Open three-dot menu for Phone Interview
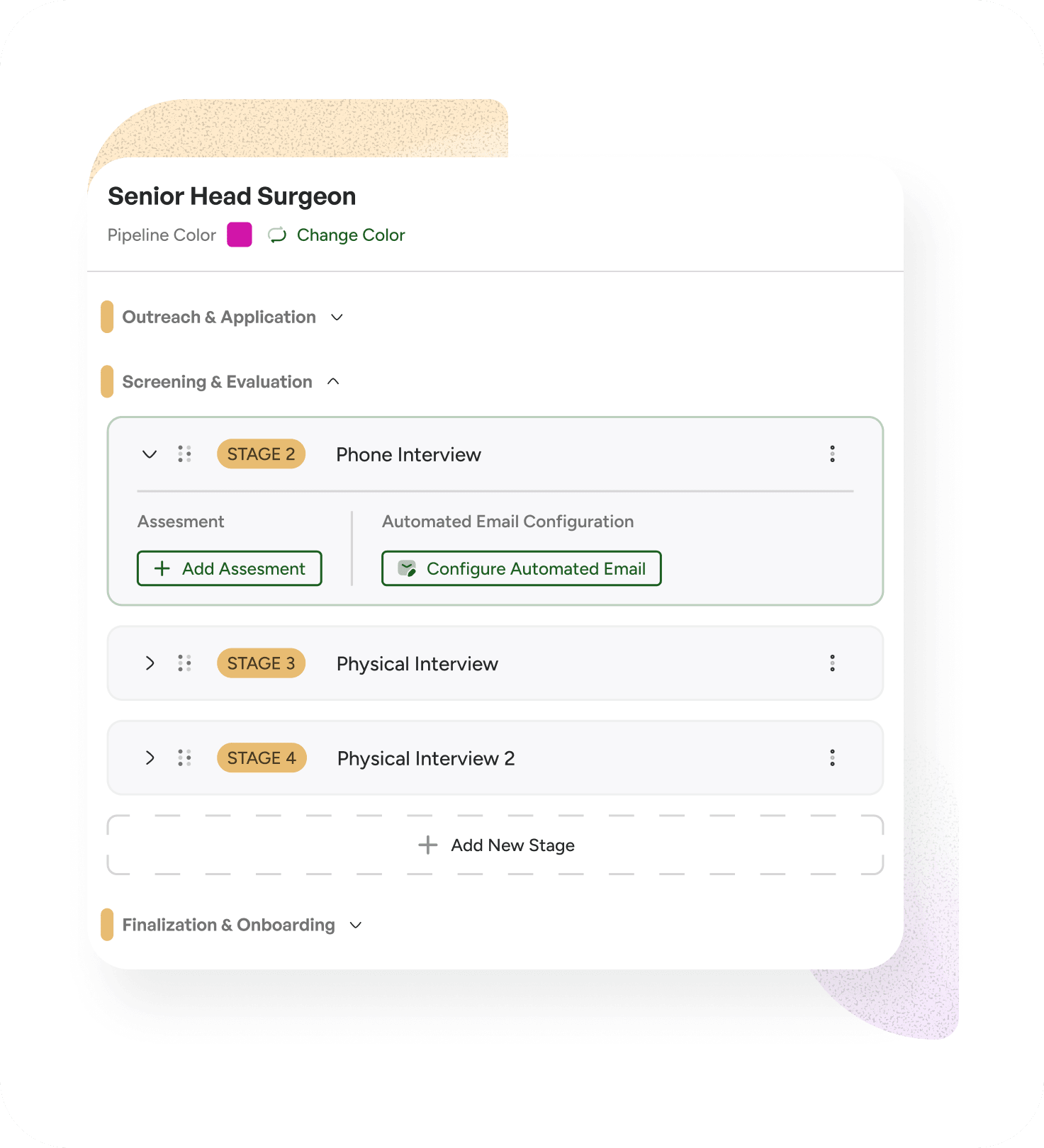The width and height of the screenshot is (1044, 1148). pos(832,454)
